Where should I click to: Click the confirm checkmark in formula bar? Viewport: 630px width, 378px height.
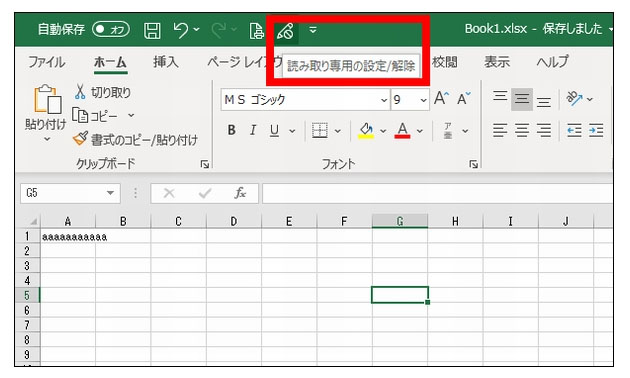pos(205,193)
